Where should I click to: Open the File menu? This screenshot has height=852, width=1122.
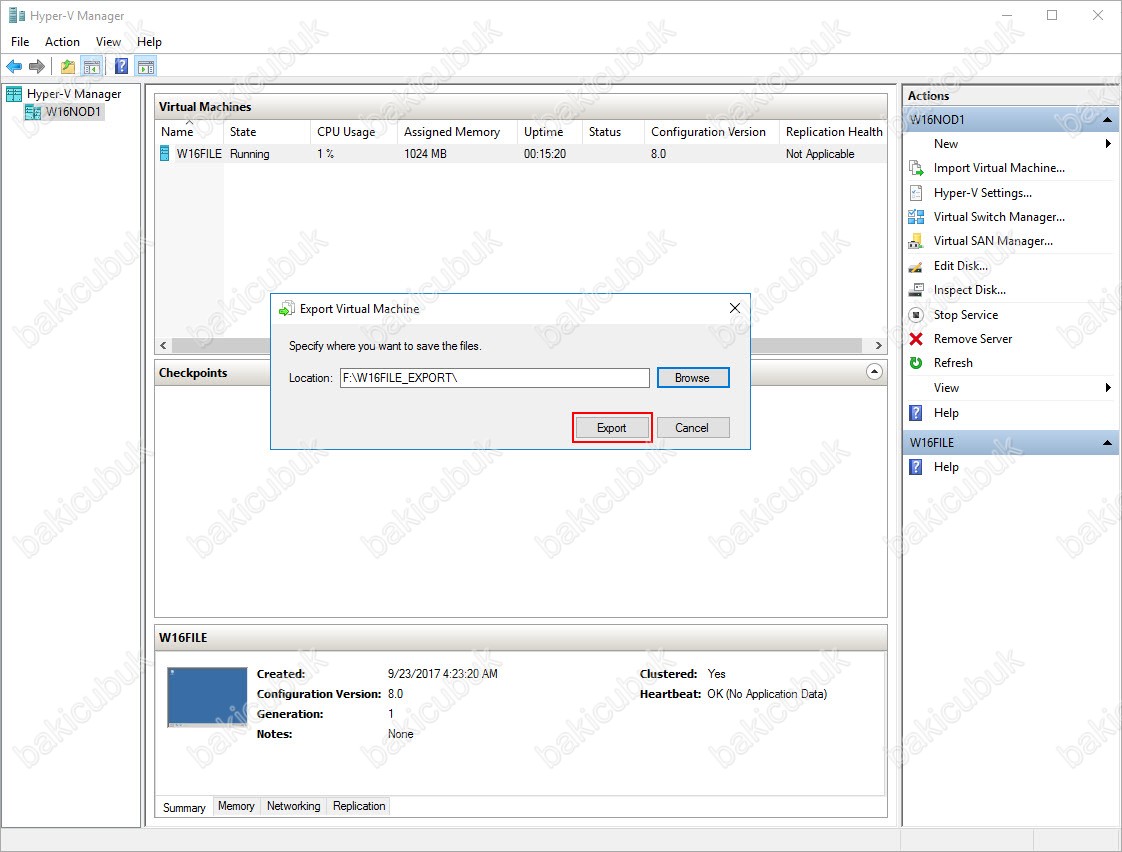(x=20, y=42)
